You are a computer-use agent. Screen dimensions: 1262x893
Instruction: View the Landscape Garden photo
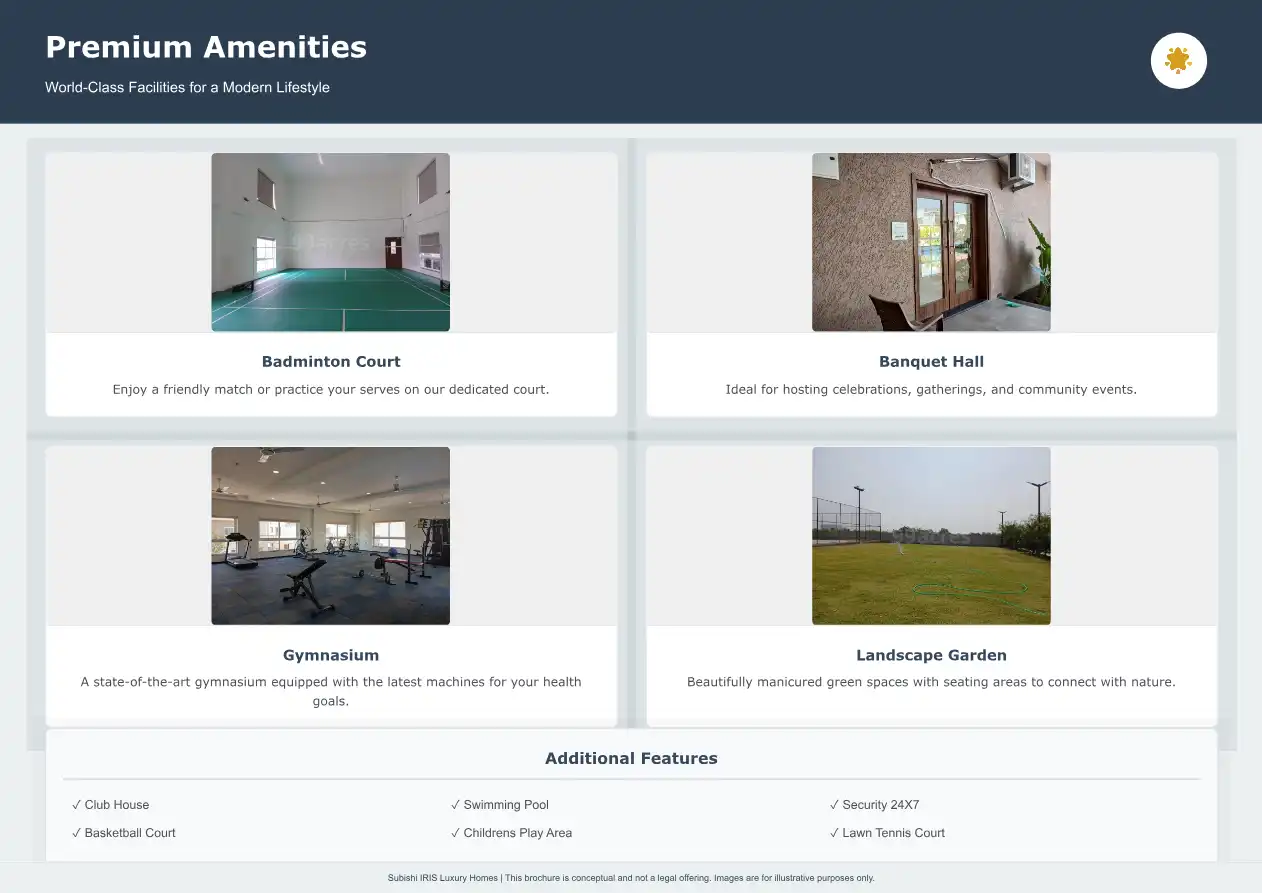pyautogui.click(x=930, y=535)
